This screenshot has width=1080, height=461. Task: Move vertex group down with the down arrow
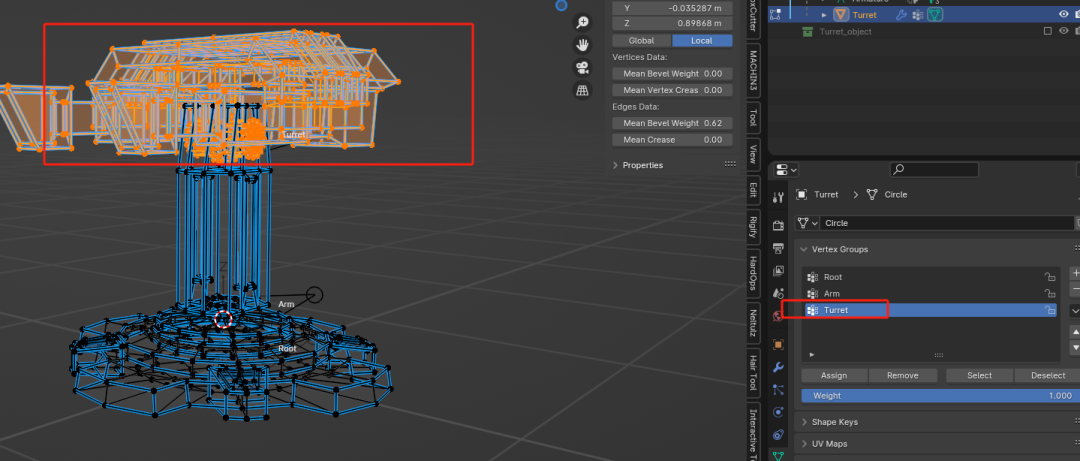click(x=1074, y=348)
